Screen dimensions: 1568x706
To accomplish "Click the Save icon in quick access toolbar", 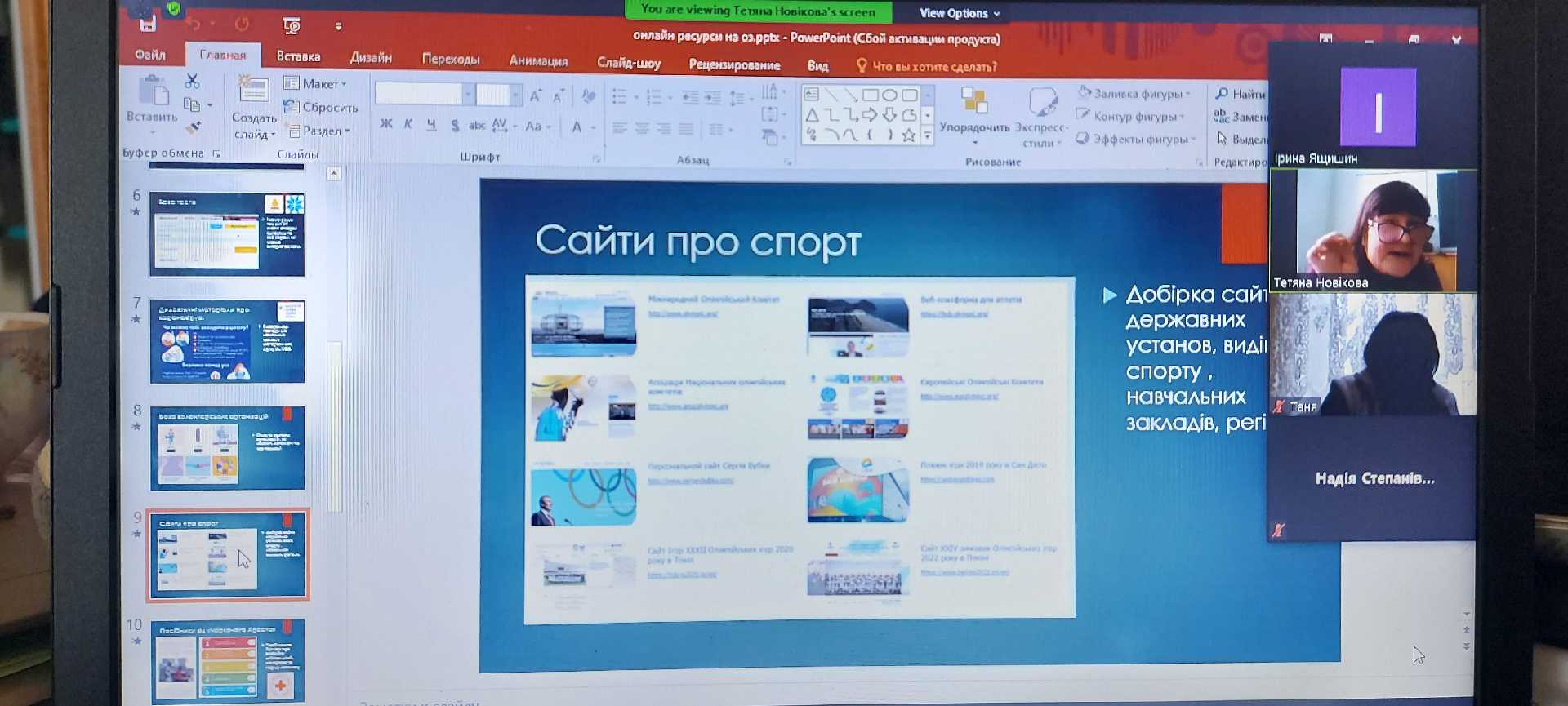I will 148,24.
